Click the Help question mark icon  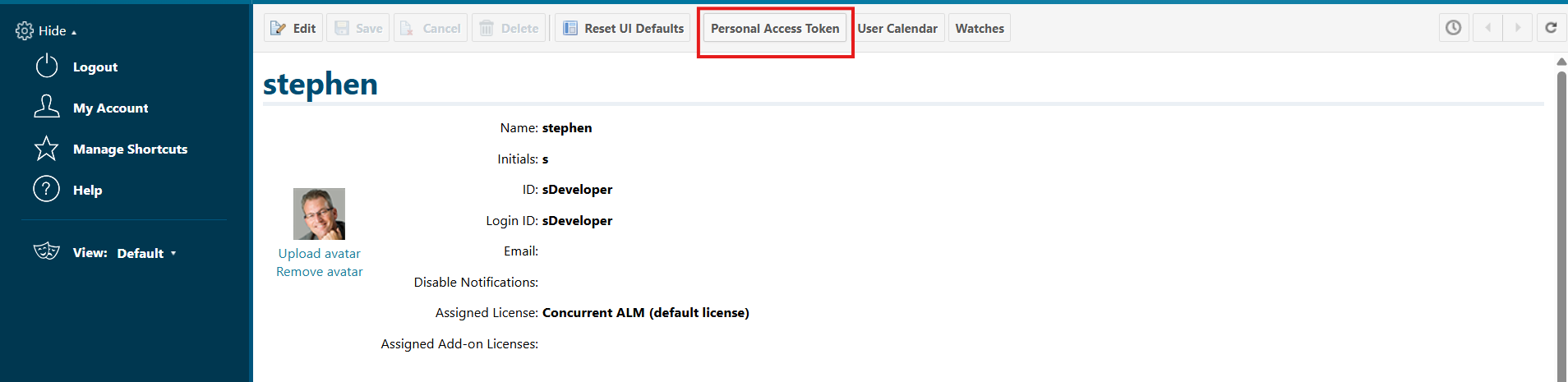(47, 189)
